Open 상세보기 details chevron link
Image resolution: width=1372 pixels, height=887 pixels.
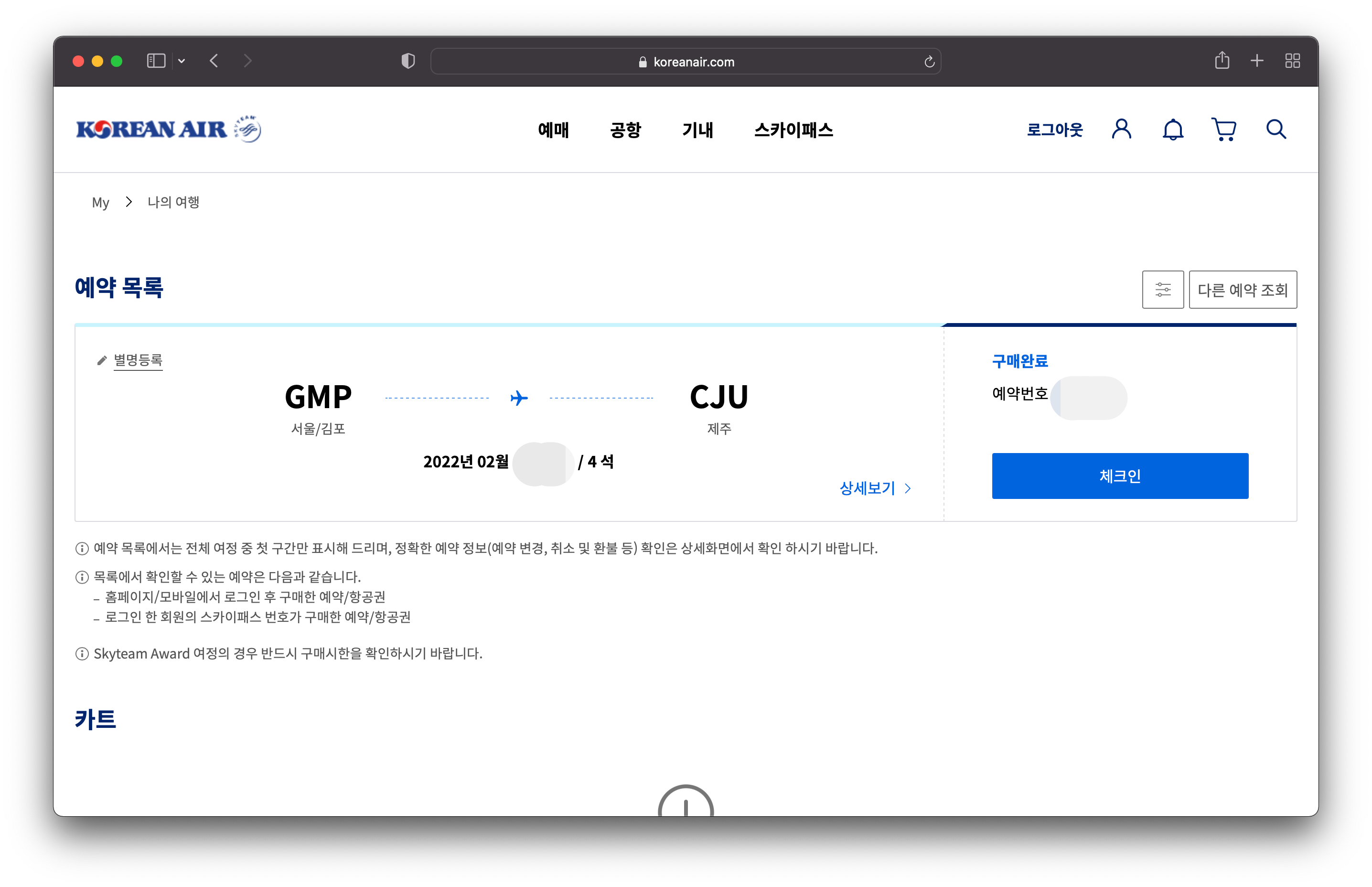[x=875, y=488]
